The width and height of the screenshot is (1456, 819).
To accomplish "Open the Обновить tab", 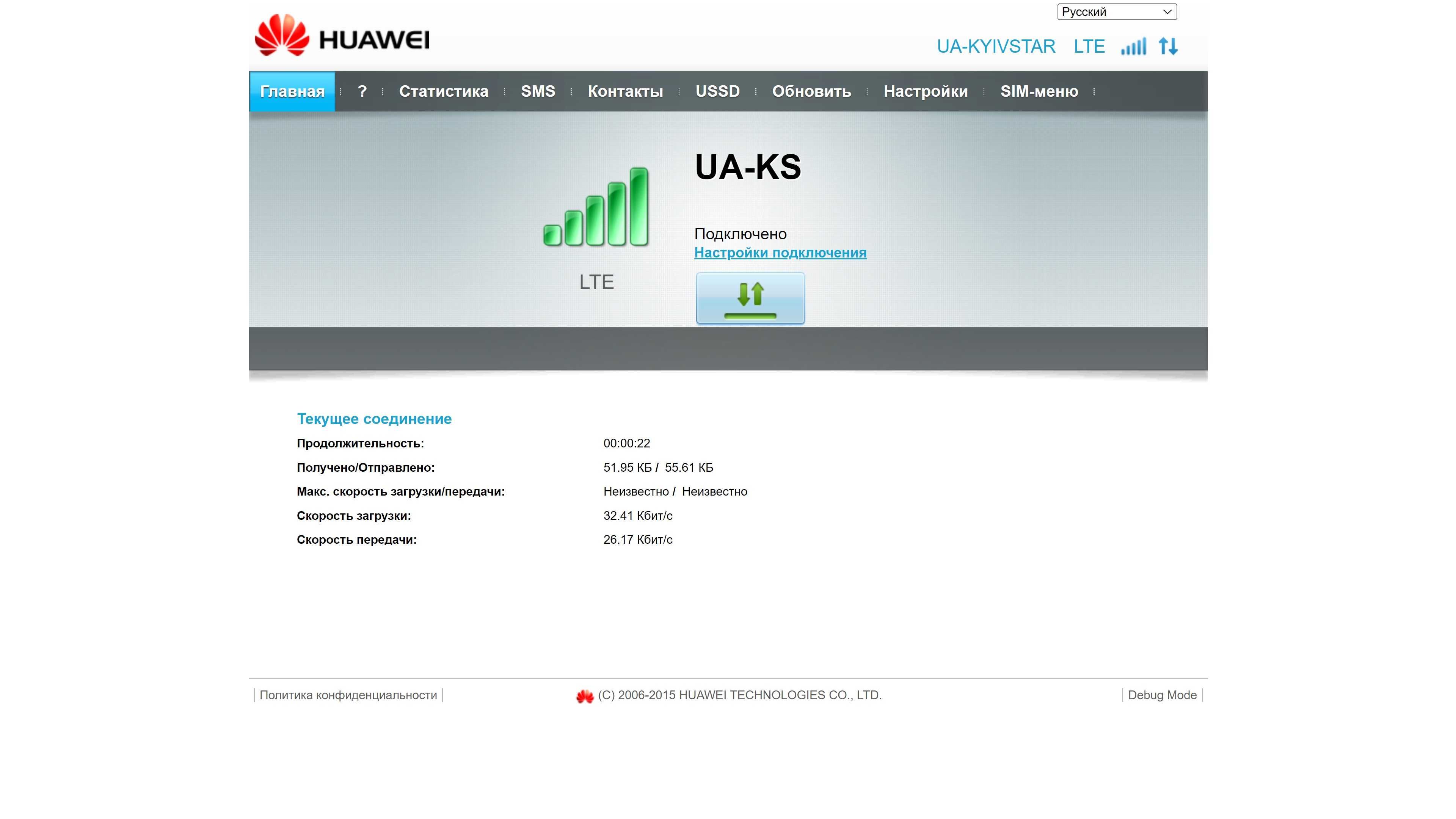I will (812, 91).
